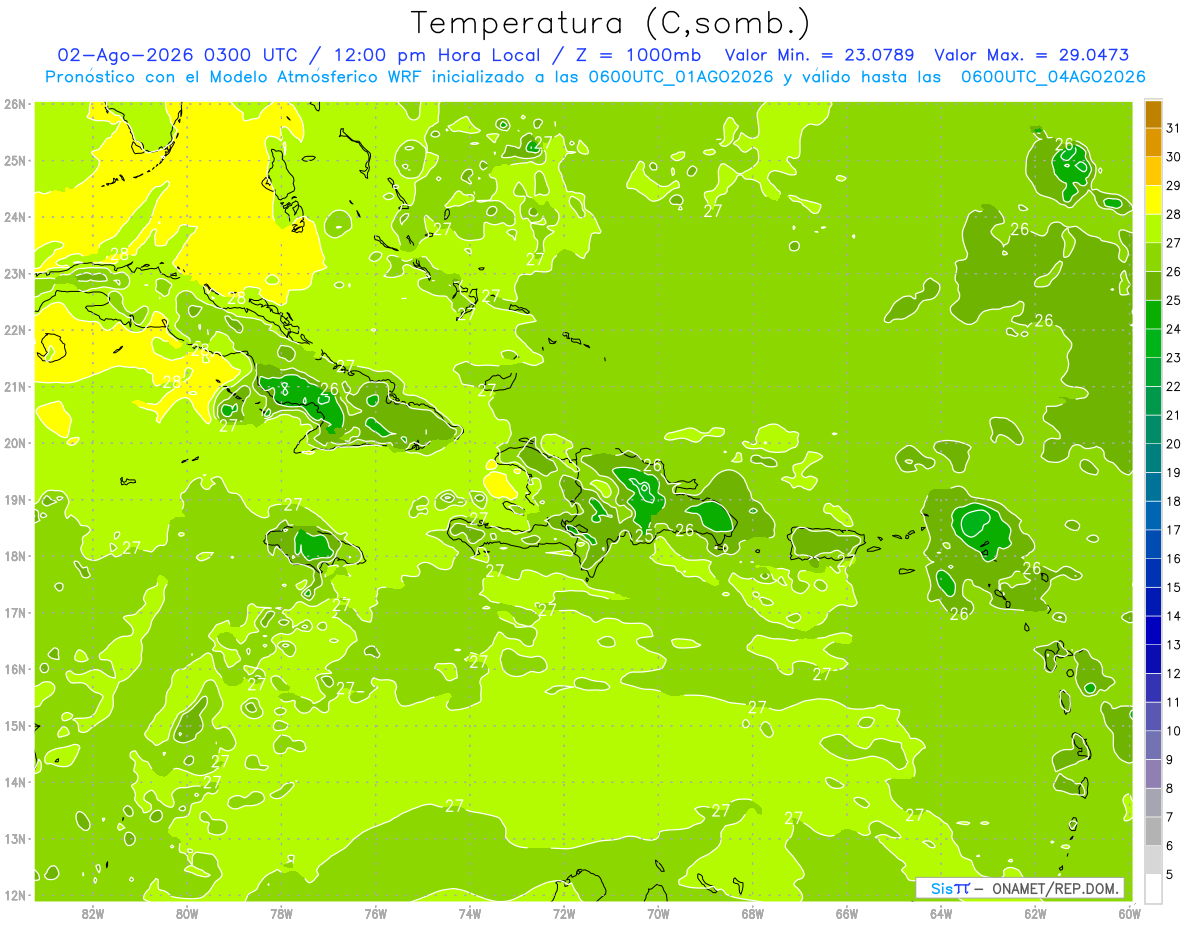The width and height of the screenshot is (1200, 927).
Task: Click the colorbar legend value 31
Action: [x=1174, y=127]
